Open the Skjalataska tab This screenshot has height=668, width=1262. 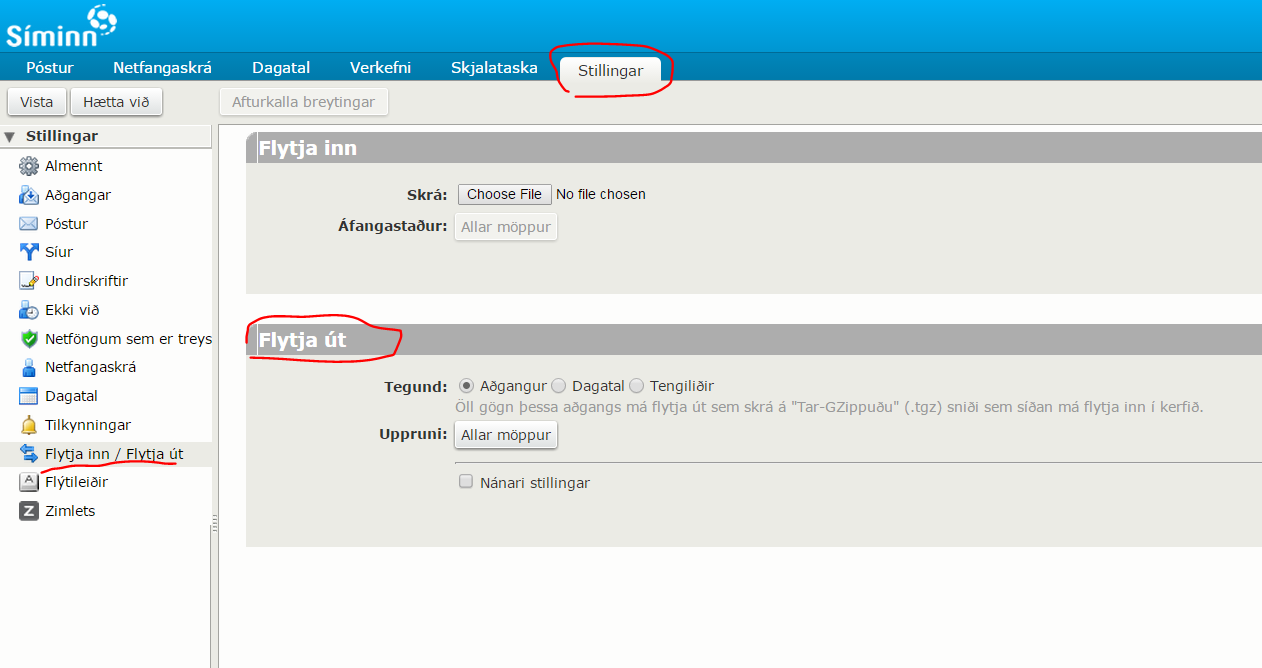click(x=494, y=68)
